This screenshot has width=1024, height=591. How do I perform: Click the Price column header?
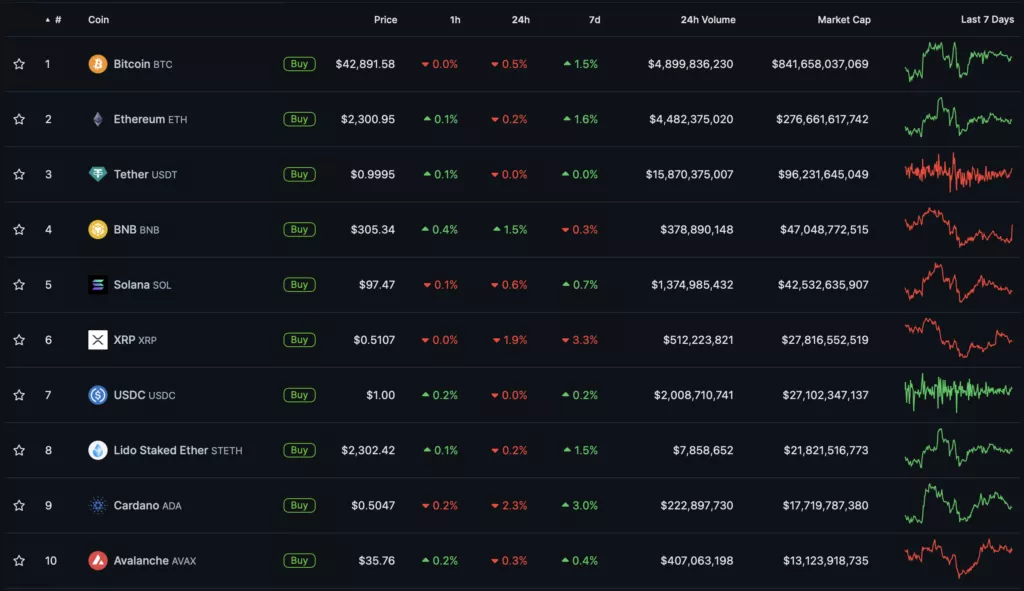(385, 20)
